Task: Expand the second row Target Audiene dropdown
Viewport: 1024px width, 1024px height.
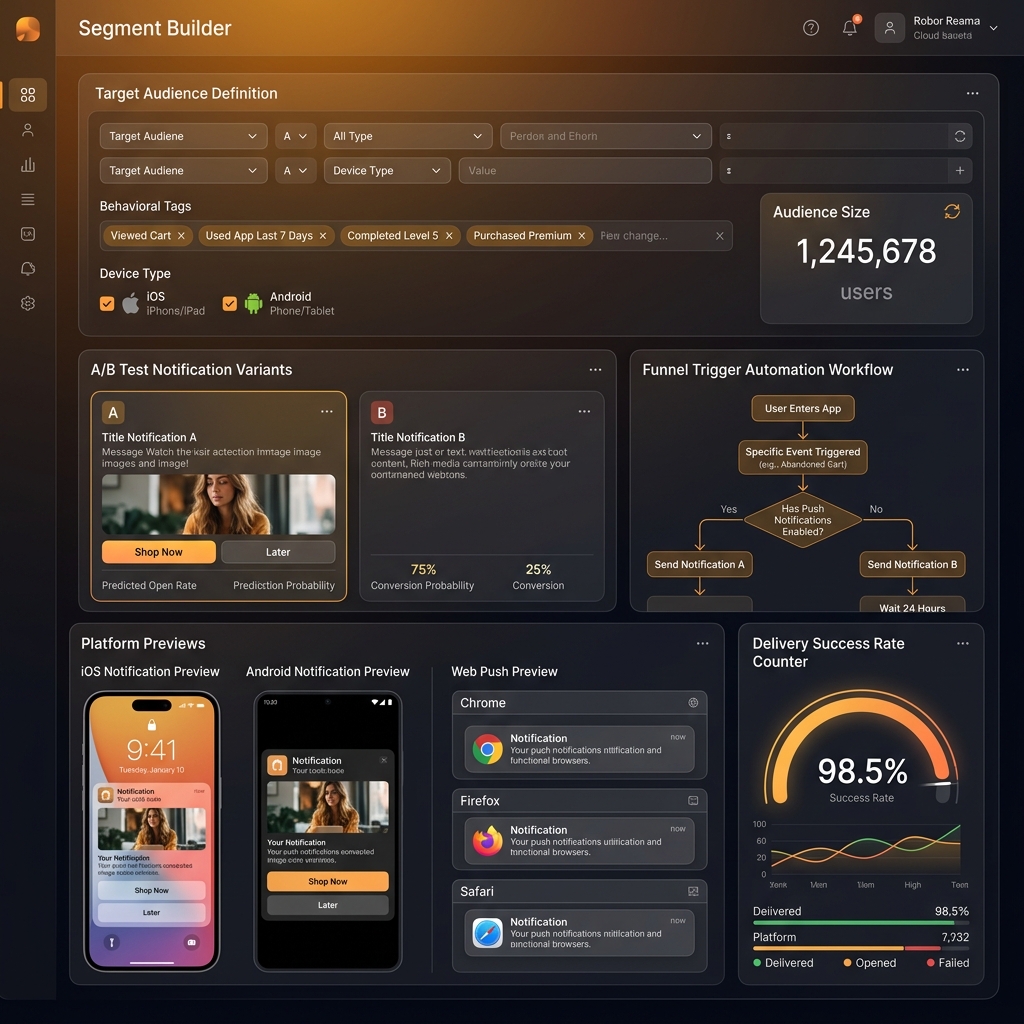Action: 184,170
